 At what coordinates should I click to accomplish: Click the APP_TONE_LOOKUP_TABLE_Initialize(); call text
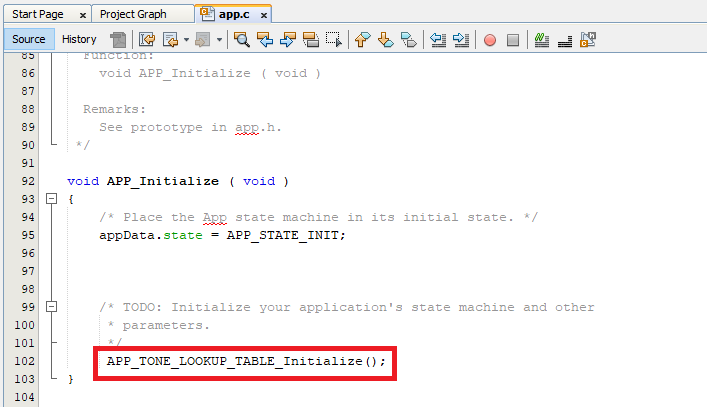[x=246, y=361]
